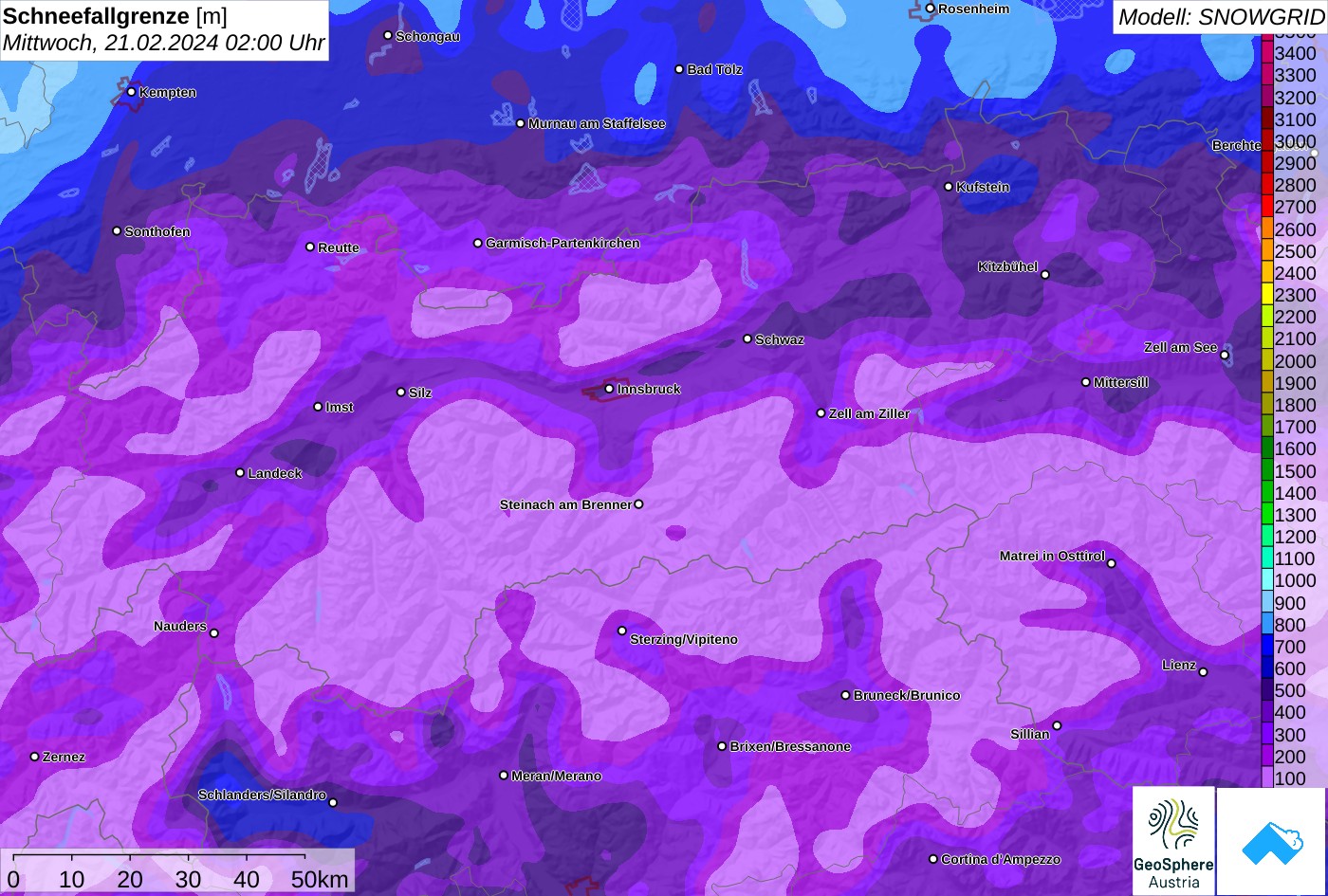This screenshot has height=896, width=1328.
Task: Click the 0 mark on scale bar
Action: 13,879
